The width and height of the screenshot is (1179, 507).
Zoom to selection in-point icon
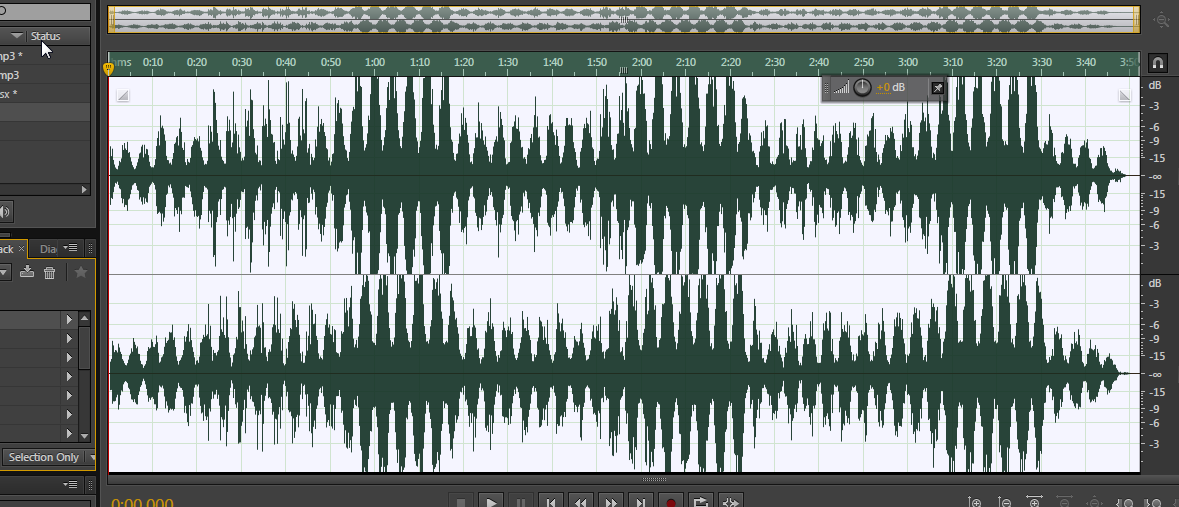(x=1126, y=502)
